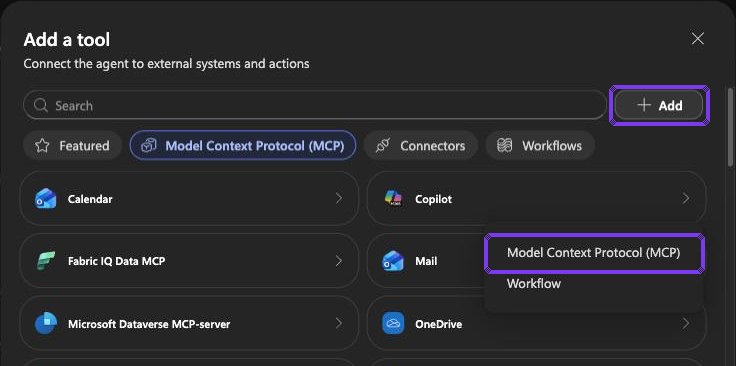The width and height of the screenshot is (736, 366).
Task: Click the Add a tool heading
Action: point(67,39)
